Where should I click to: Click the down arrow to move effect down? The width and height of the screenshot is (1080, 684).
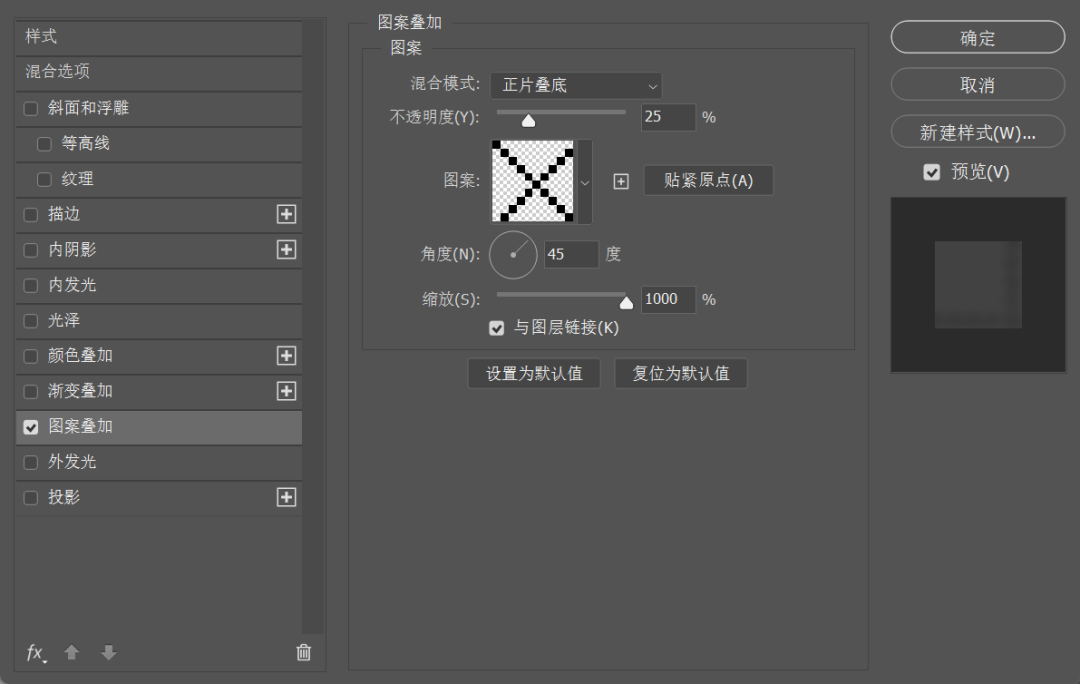108,652
